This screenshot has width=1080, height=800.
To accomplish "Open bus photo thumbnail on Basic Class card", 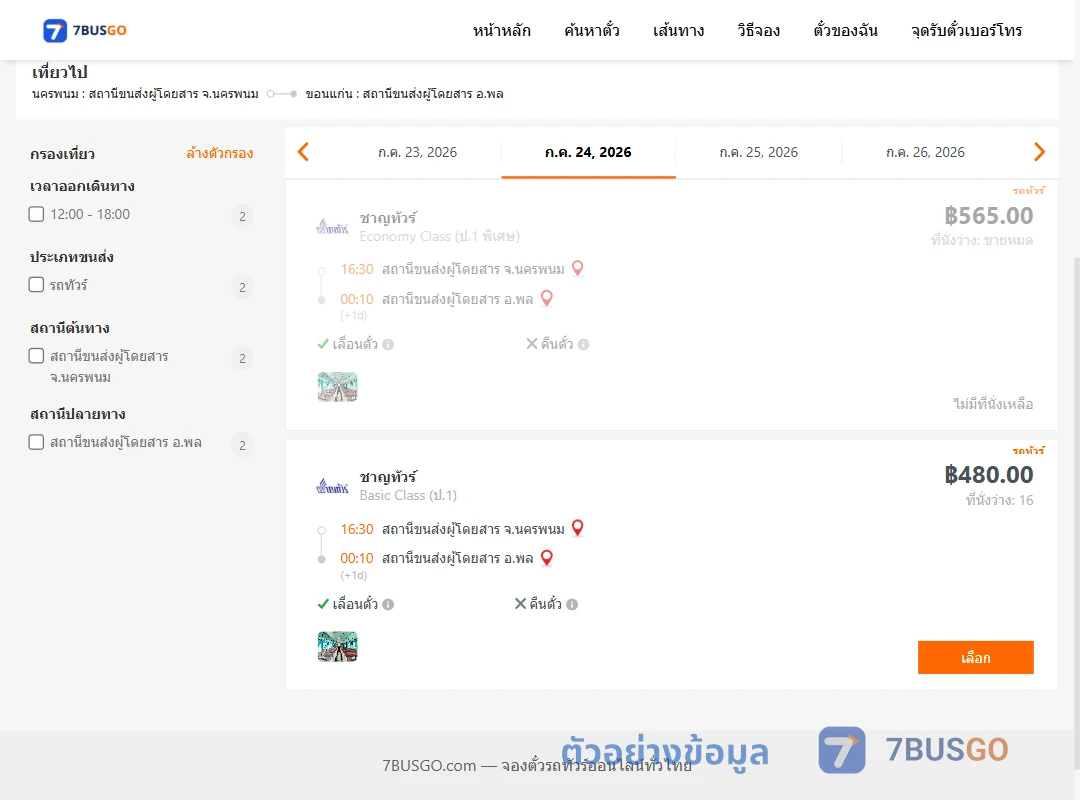I will (338, 646).
